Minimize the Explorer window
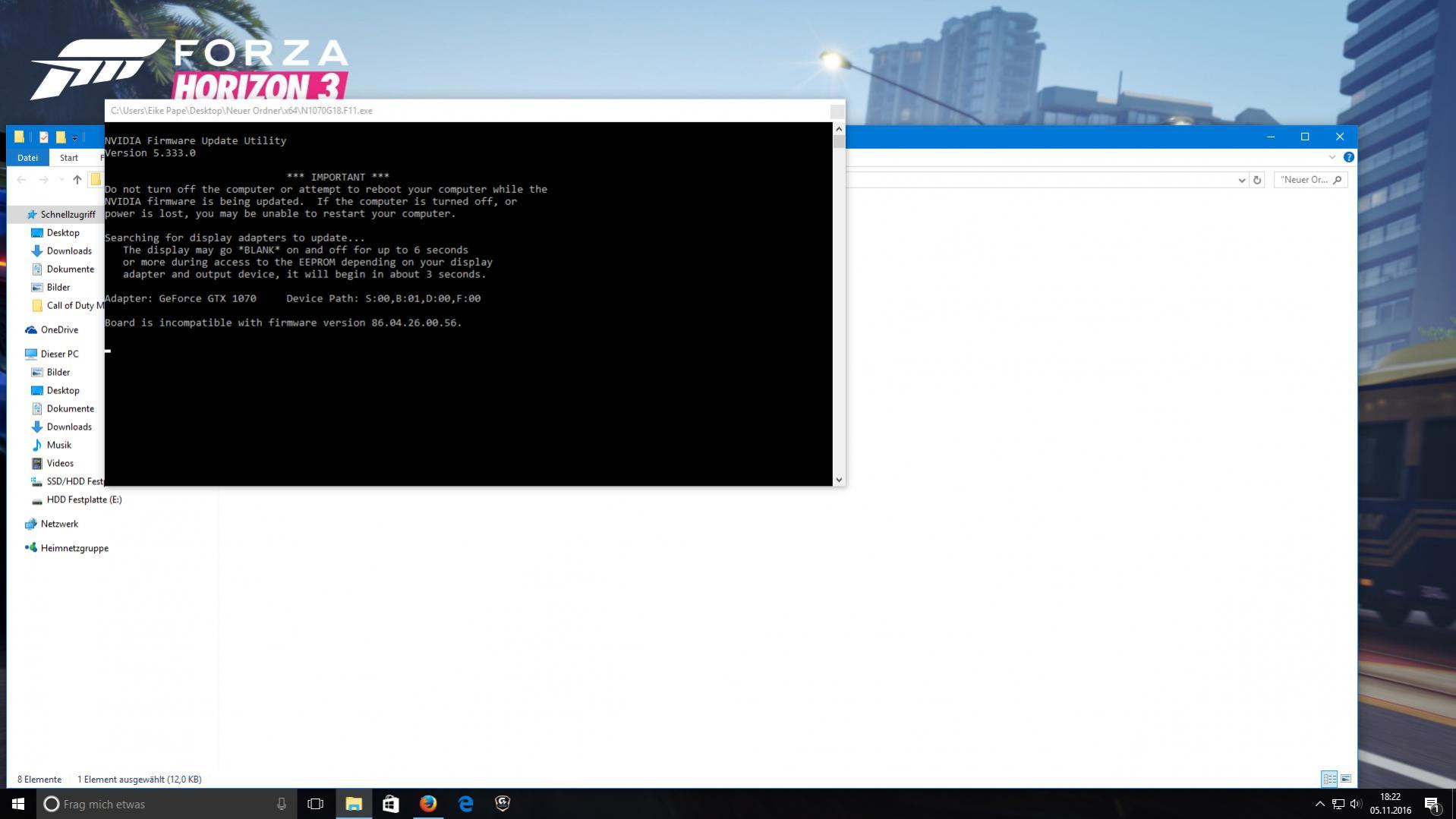 [1271, 137]
